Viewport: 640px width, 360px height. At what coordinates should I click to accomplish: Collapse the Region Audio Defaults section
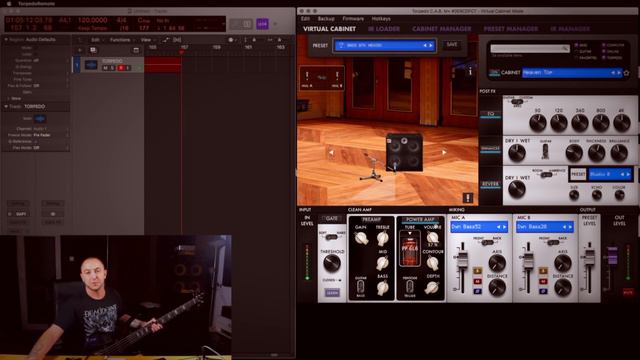[6, 40]
